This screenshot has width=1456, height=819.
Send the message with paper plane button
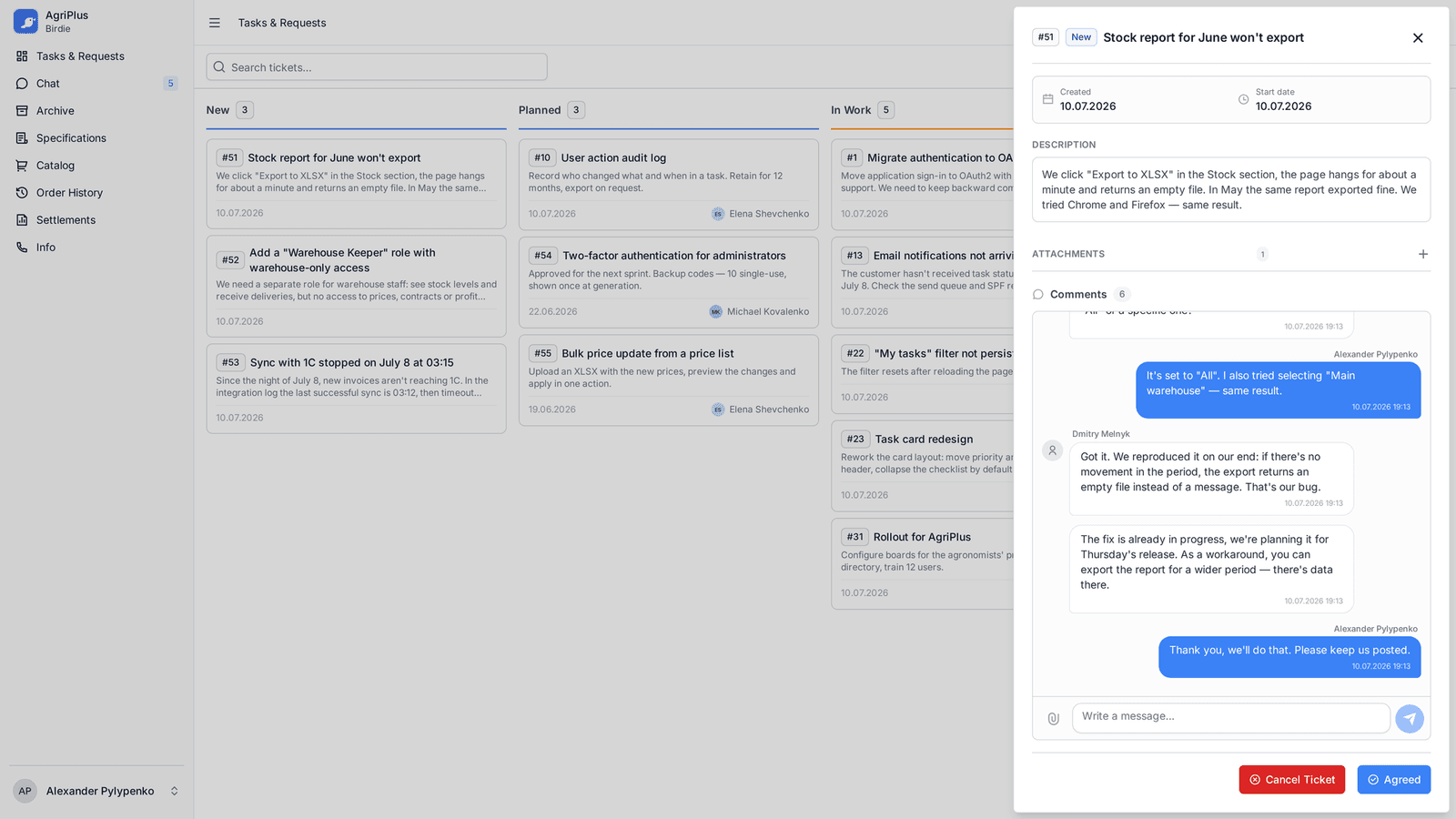1410,718
